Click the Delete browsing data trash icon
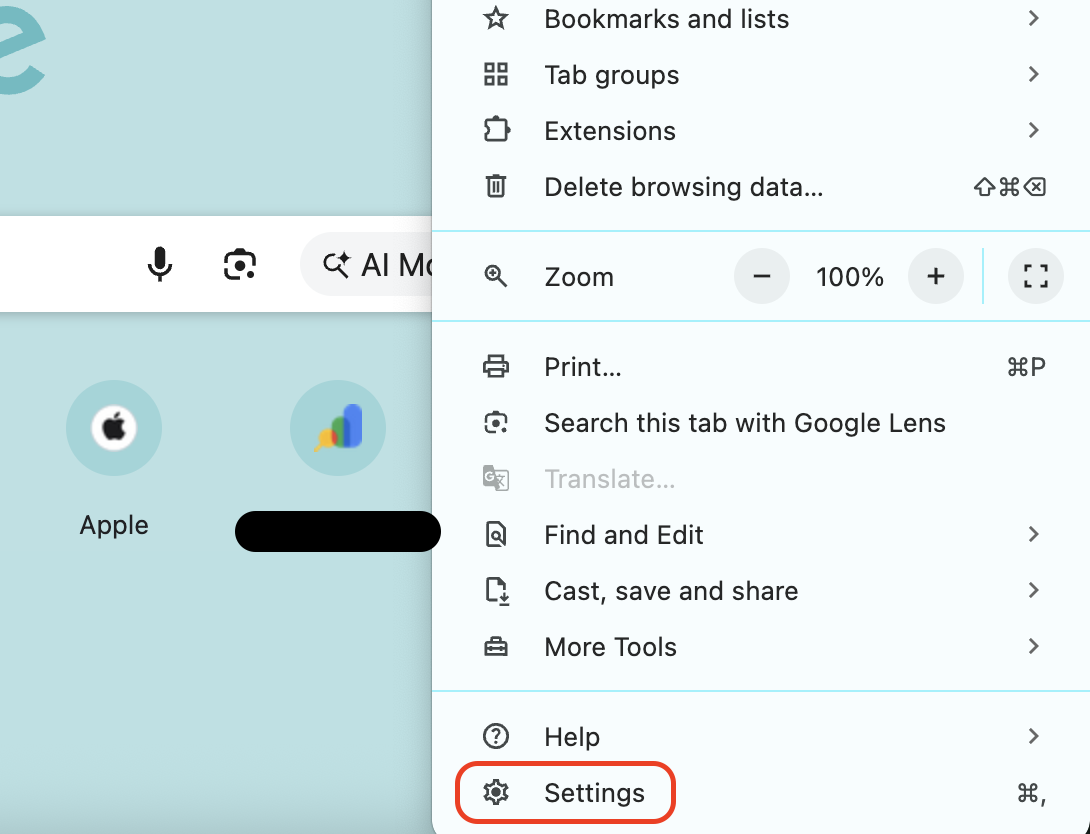Viewport: 1090px width, 834px height. click(x=496, y=186)
